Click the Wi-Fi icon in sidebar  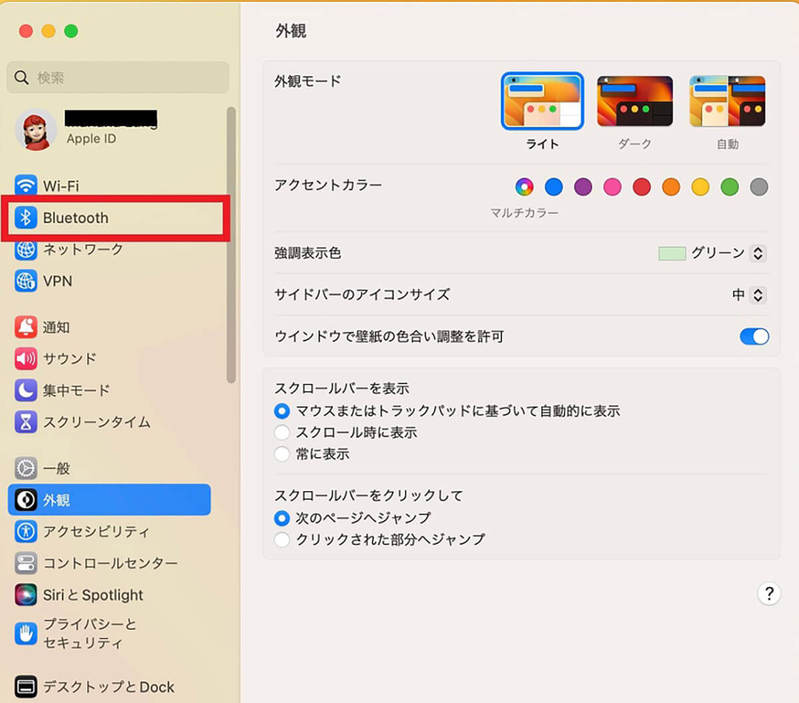click(x=25, y=185)
